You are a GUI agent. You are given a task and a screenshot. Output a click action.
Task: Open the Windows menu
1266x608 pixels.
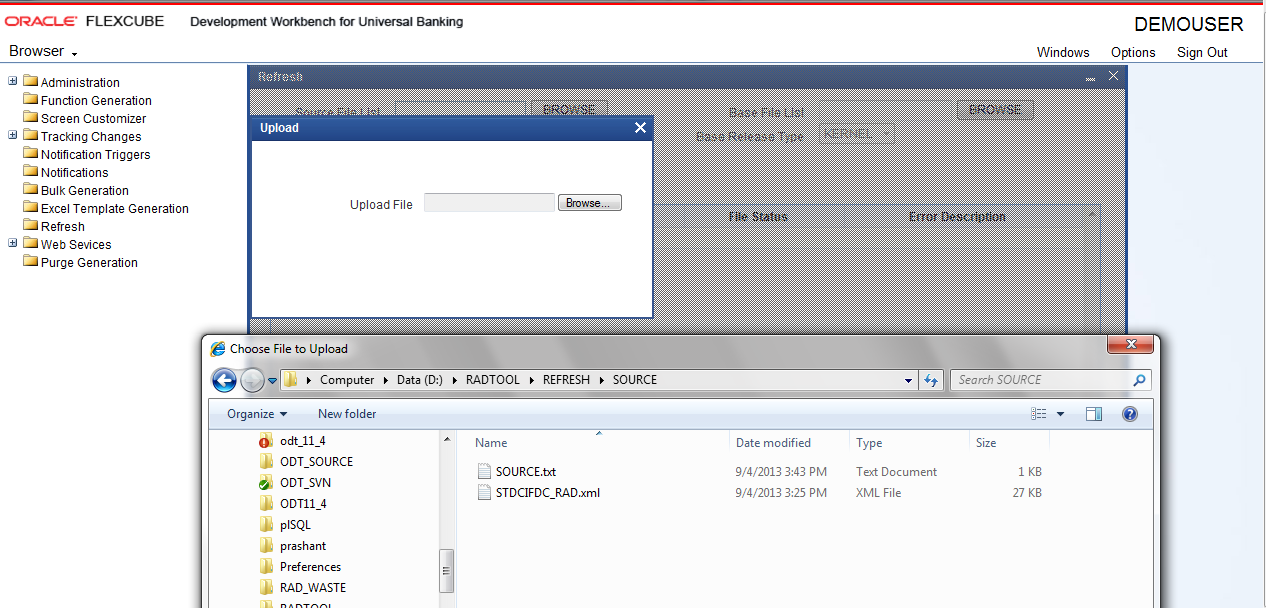click(x=1063, y=53)
